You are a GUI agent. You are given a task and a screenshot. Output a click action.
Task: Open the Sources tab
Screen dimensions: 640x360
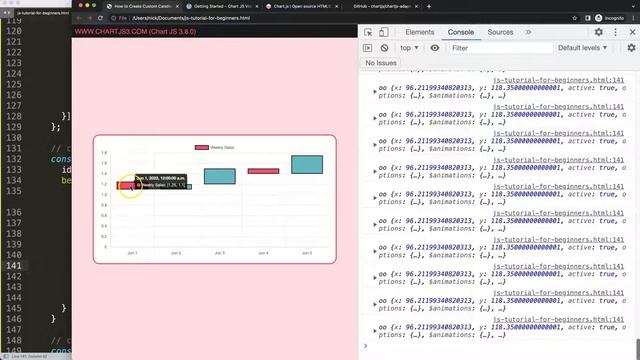click(500, 32)
